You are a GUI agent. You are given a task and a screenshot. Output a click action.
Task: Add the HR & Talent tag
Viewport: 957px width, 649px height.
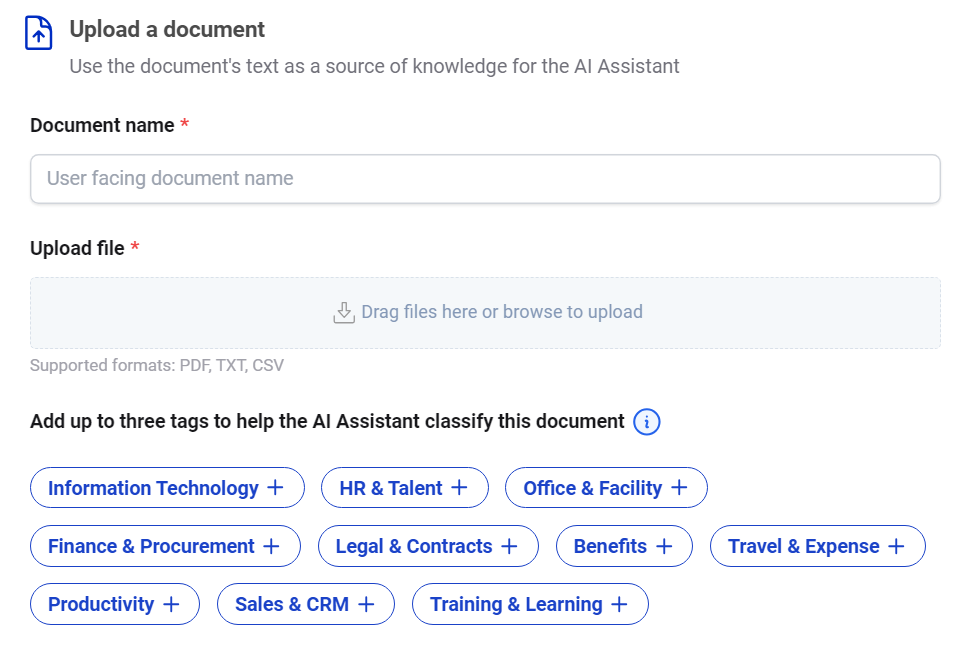coord(405,488)
